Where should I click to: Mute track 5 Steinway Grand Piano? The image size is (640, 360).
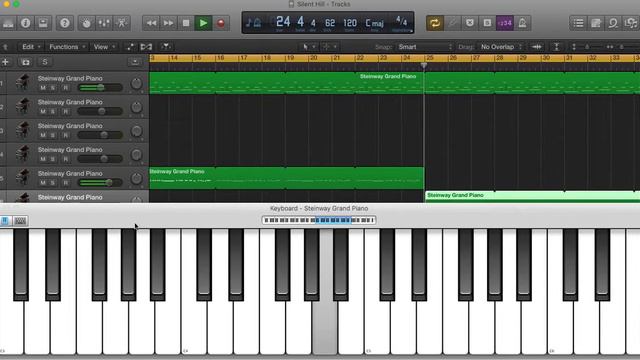pyautogui.click(x=43, y=183)
